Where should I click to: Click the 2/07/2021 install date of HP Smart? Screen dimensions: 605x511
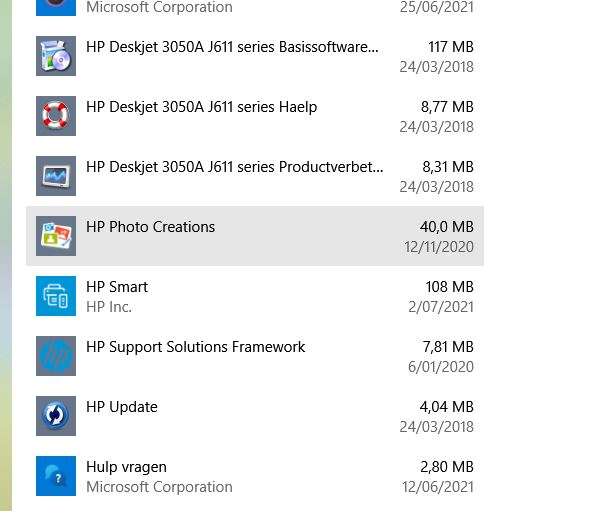(x=440, y=307)
